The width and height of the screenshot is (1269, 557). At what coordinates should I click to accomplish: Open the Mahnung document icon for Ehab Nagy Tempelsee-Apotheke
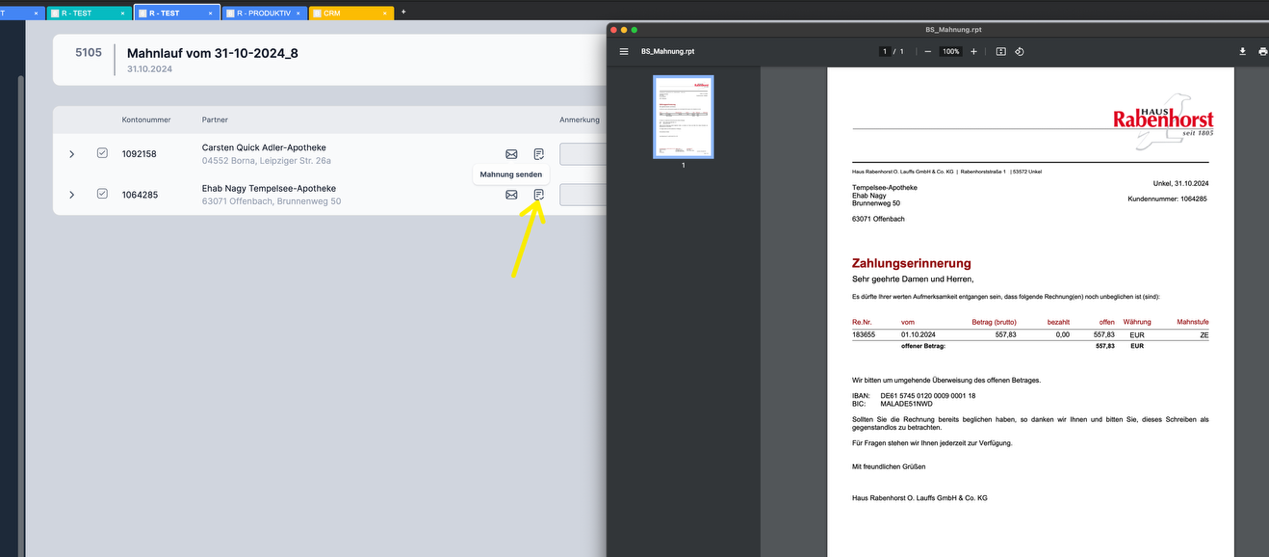[539, 194]
